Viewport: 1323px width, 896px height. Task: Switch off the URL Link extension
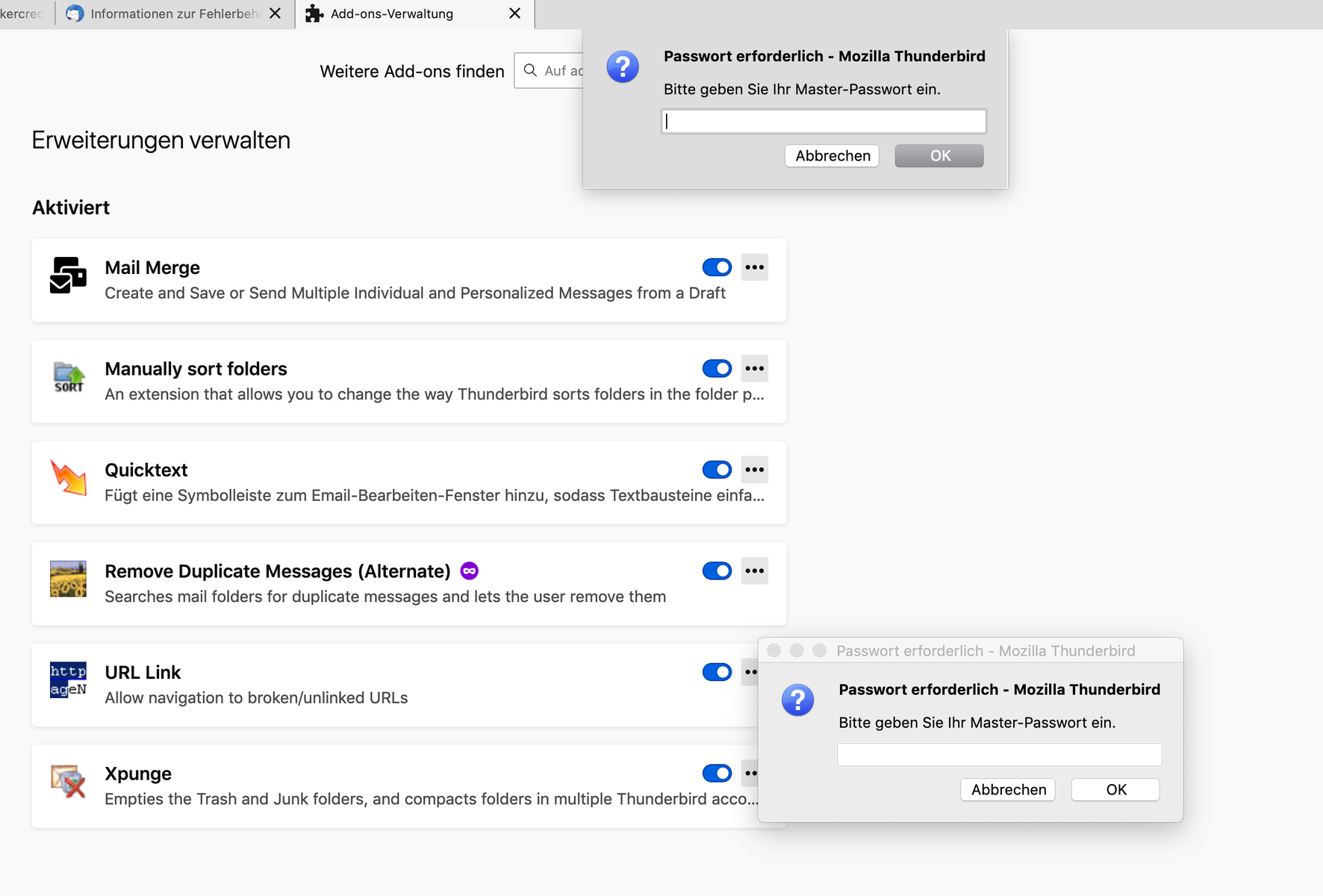click(x=717, y=672)
